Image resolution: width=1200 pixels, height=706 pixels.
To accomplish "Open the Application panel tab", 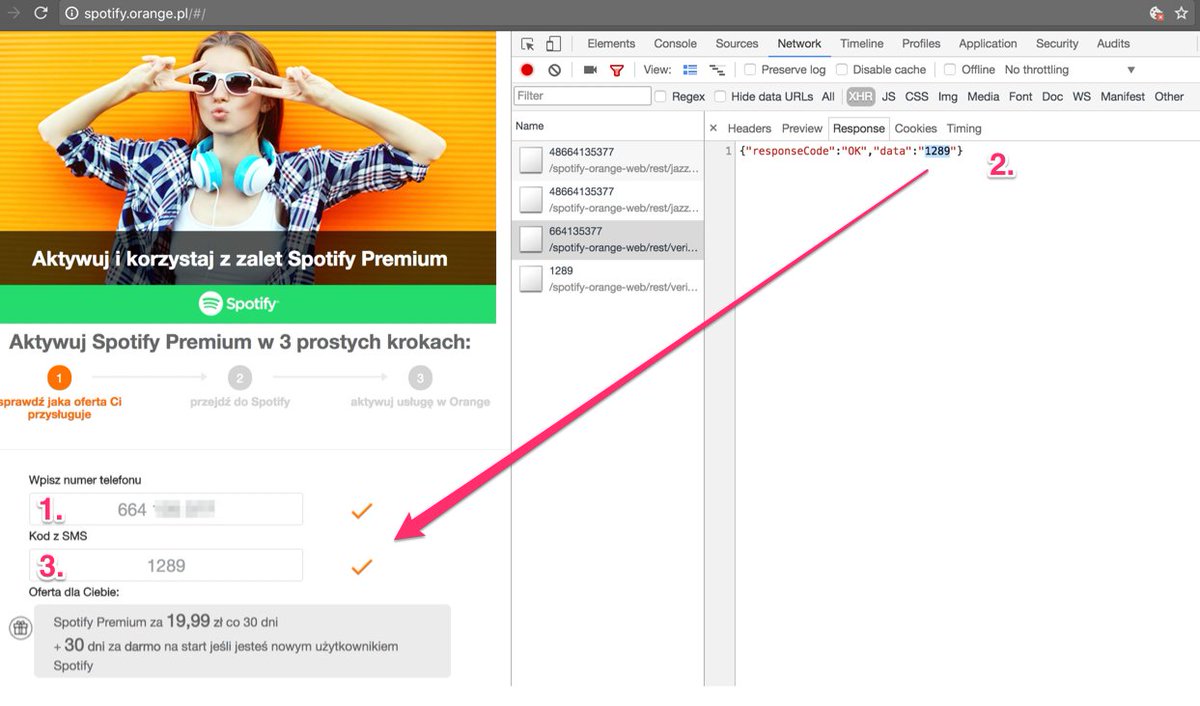I will (x=988, y=44).
